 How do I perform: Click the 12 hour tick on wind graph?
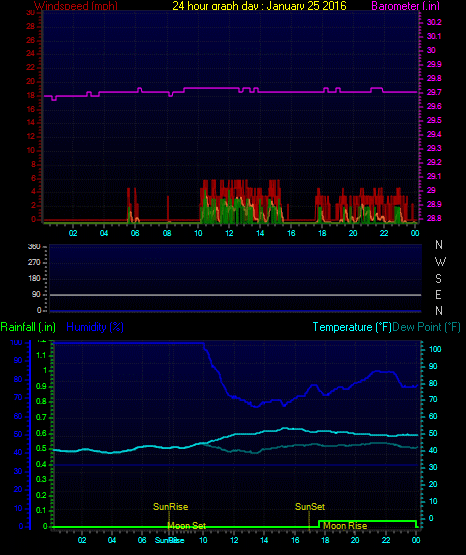(229, 233)
